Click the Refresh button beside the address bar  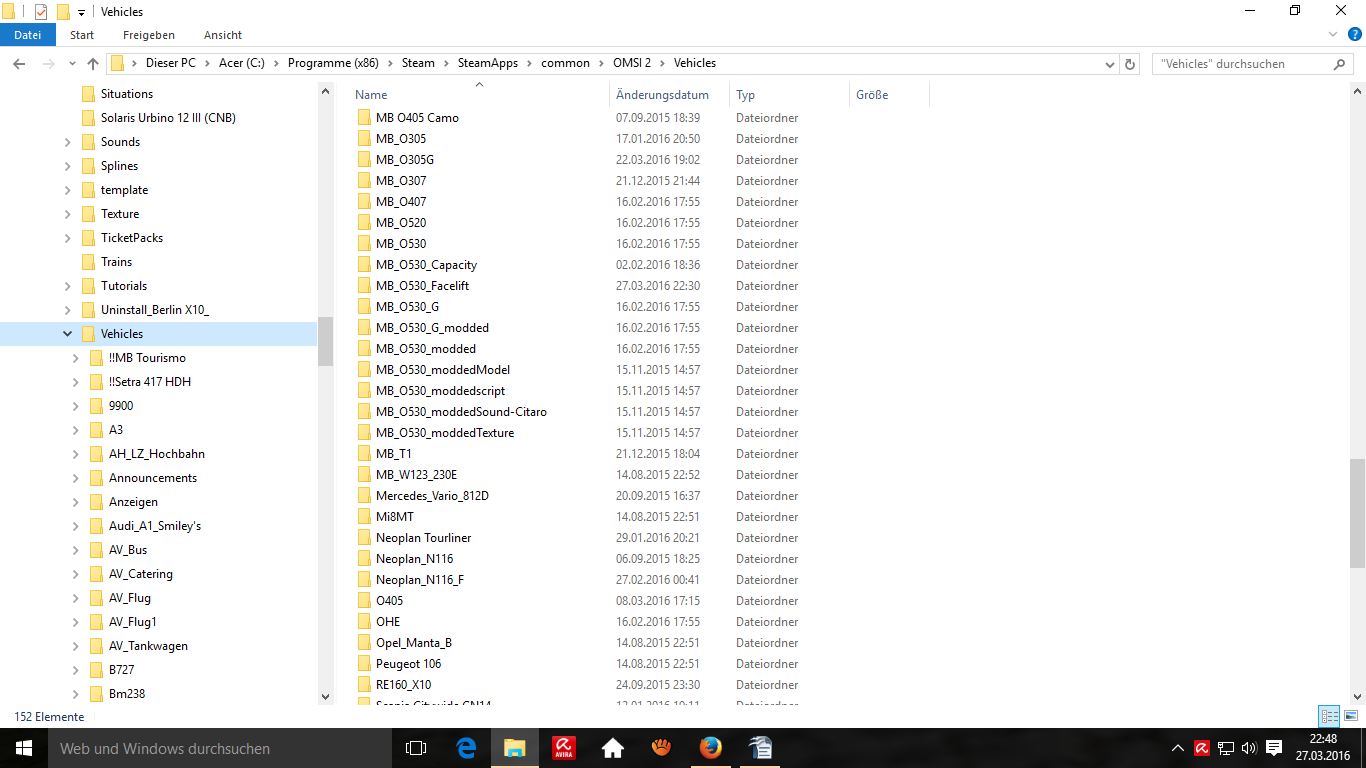[x=1131, y=63]
